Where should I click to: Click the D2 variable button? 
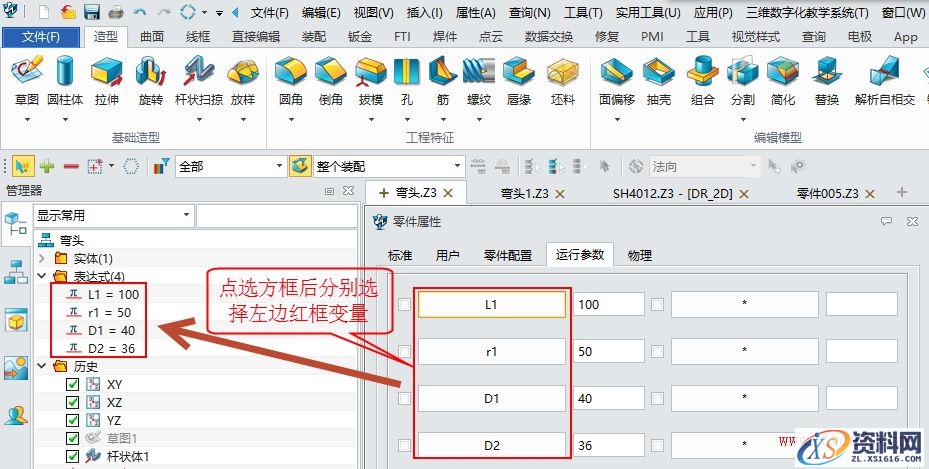pos(492,445)
